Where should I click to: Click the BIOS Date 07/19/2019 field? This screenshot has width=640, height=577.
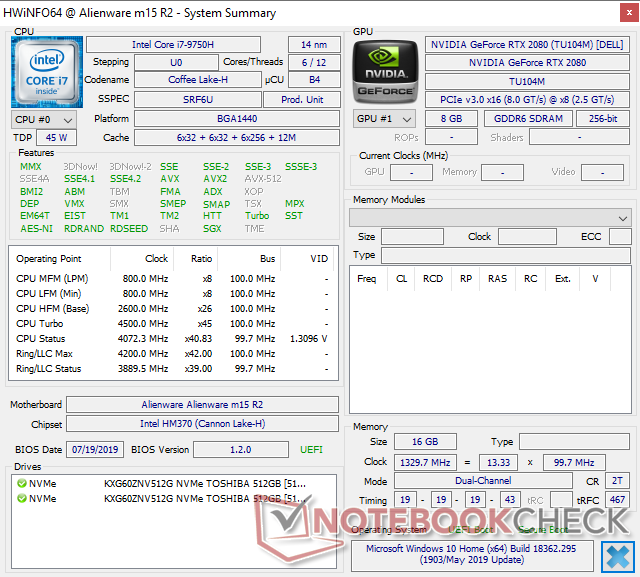(x=95, y=450)
